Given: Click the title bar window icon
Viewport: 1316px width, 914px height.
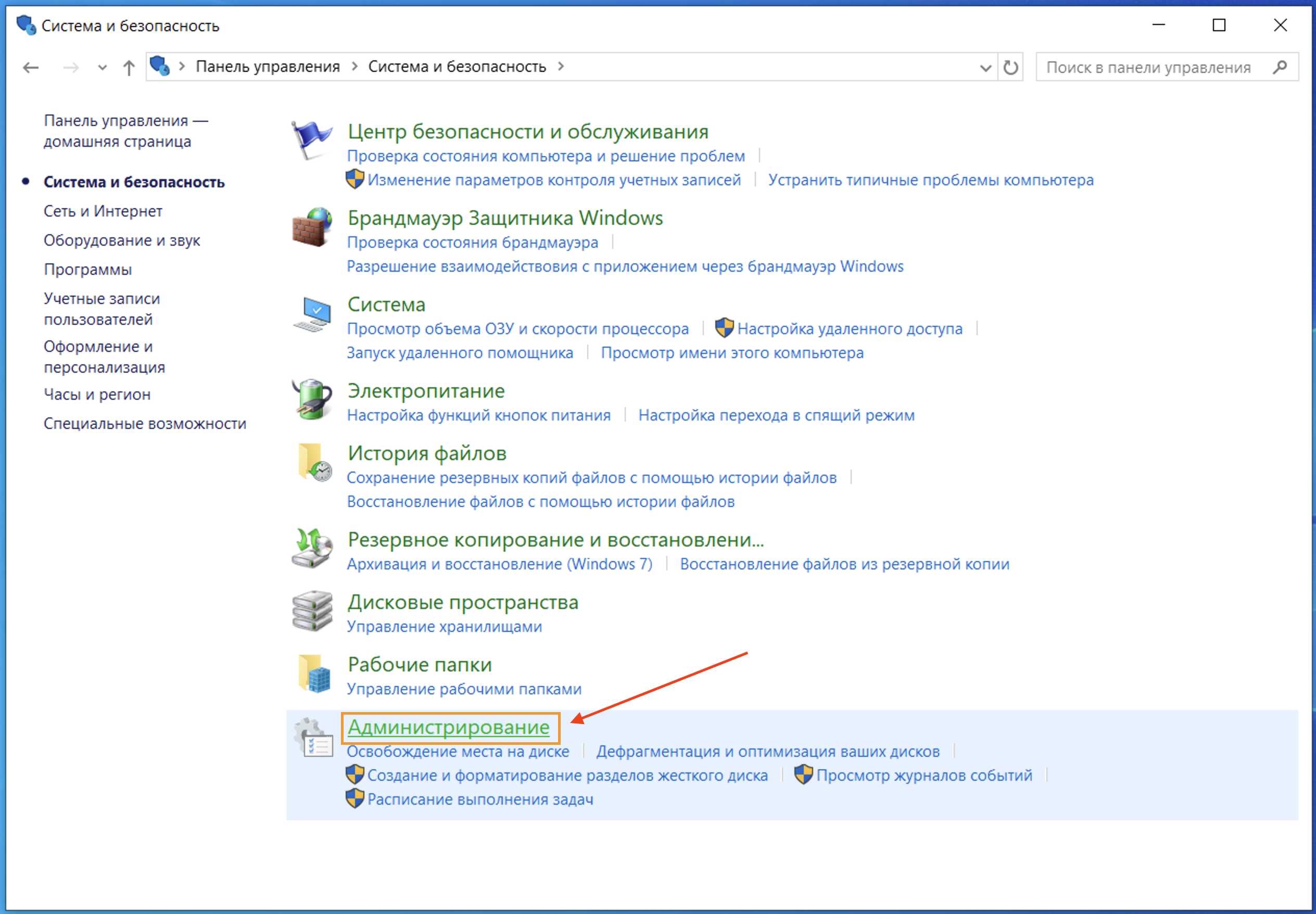Looking at the screenshot, I should pyautogui.click(x=26, y=25).
